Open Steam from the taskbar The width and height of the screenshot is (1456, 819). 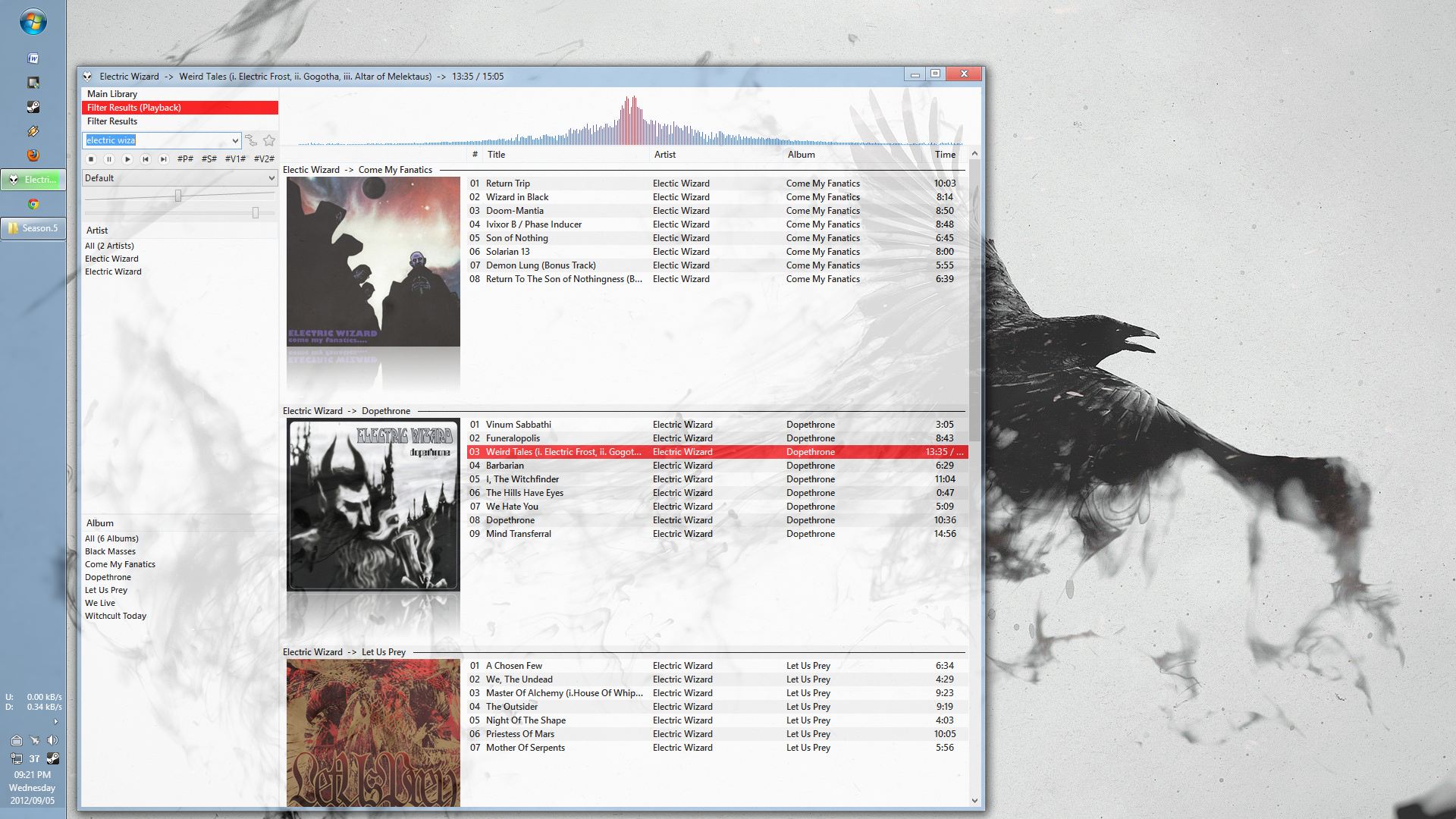[33, 107]
